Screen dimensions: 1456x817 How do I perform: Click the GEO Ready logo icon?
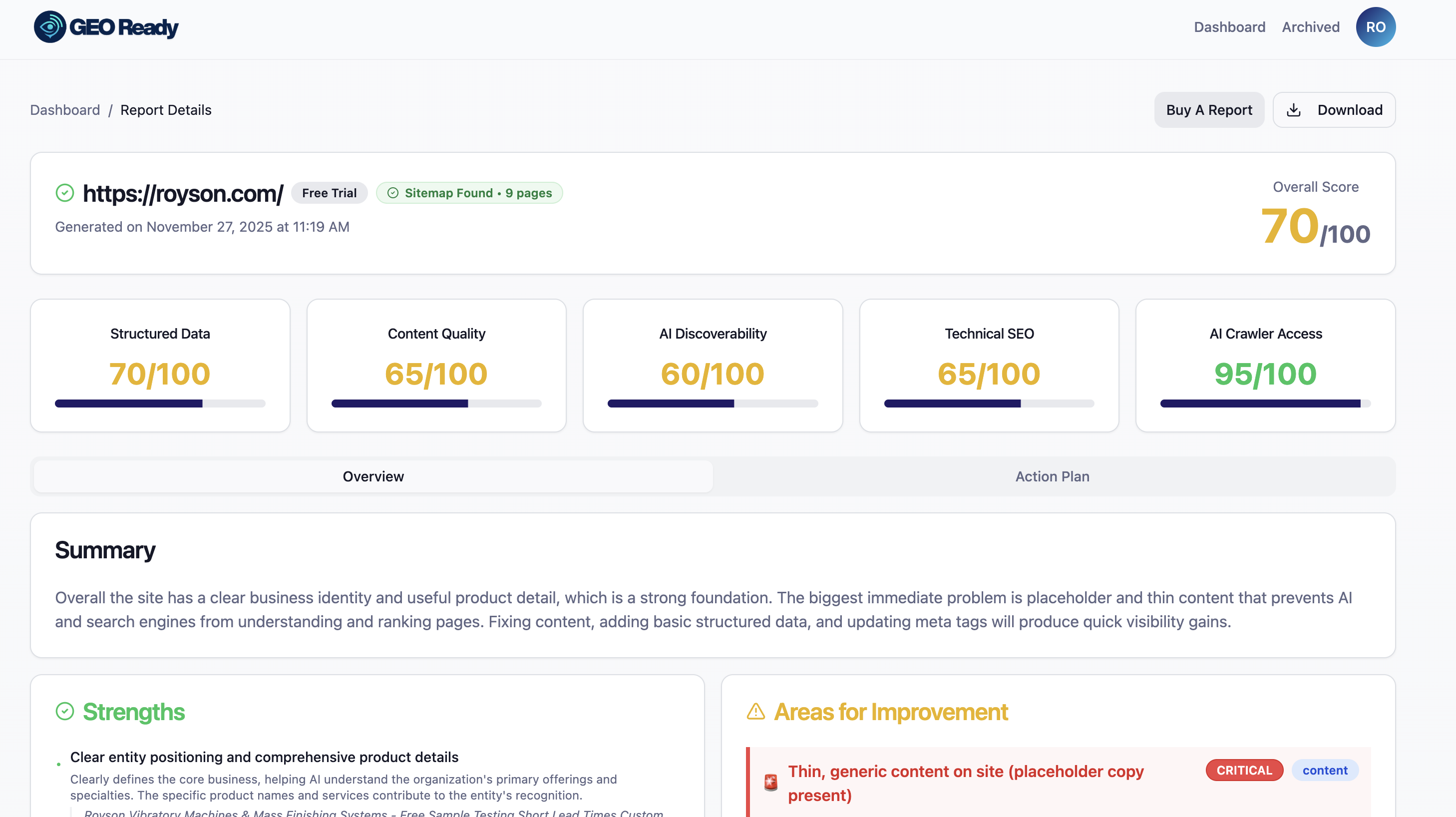point(50,26)
